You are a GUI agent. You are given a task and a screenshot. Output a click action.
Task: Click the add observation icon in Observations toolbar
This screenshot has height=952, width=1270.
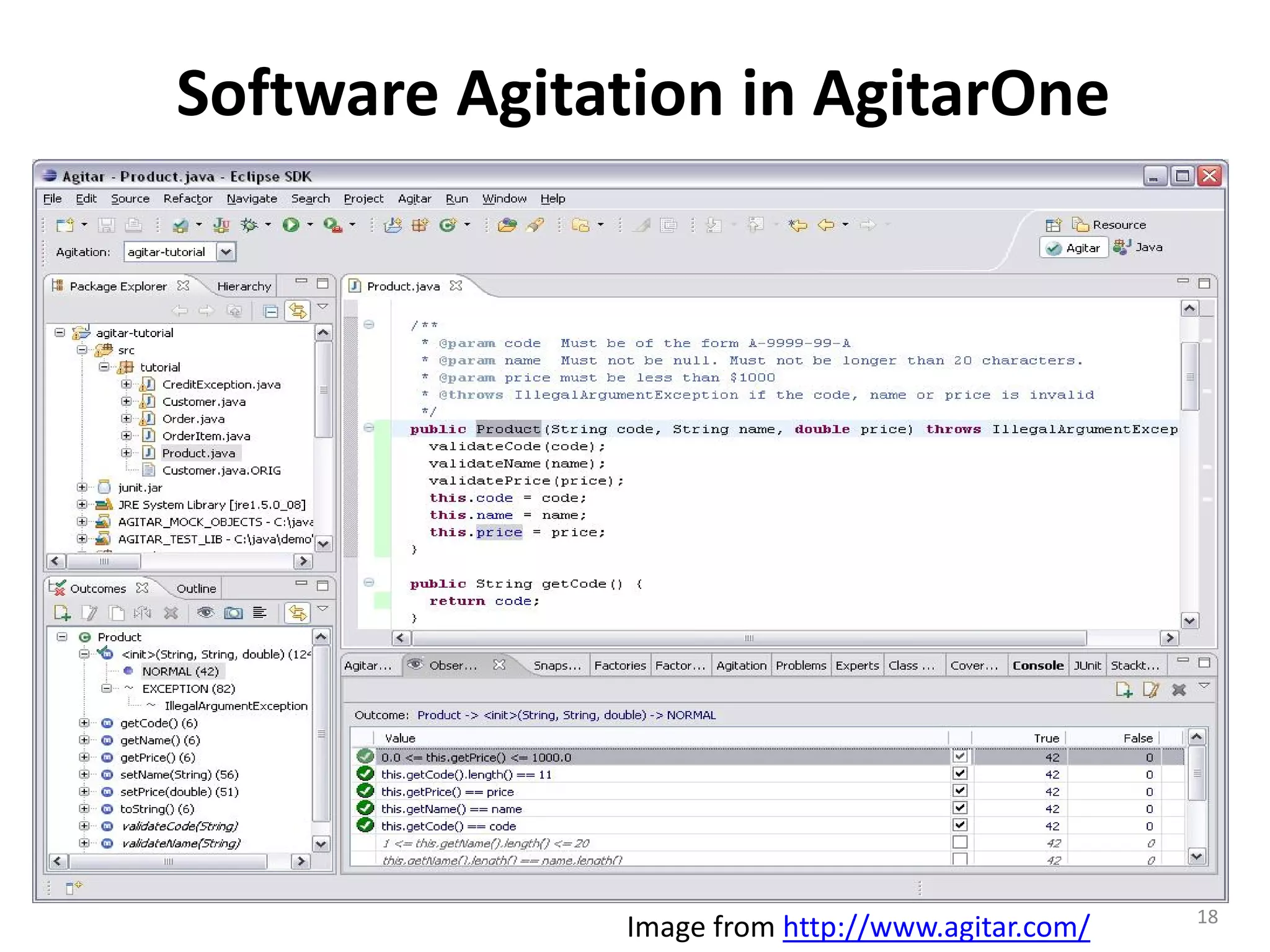coord(1124,689)
